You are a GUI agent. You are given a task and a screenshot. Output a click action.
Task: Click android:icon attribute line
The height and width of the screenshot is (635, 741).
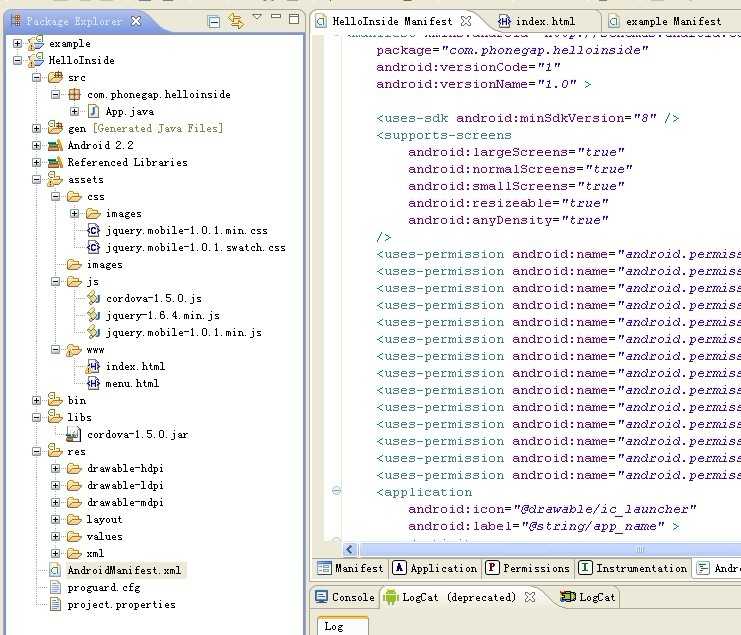coord(552,509)
